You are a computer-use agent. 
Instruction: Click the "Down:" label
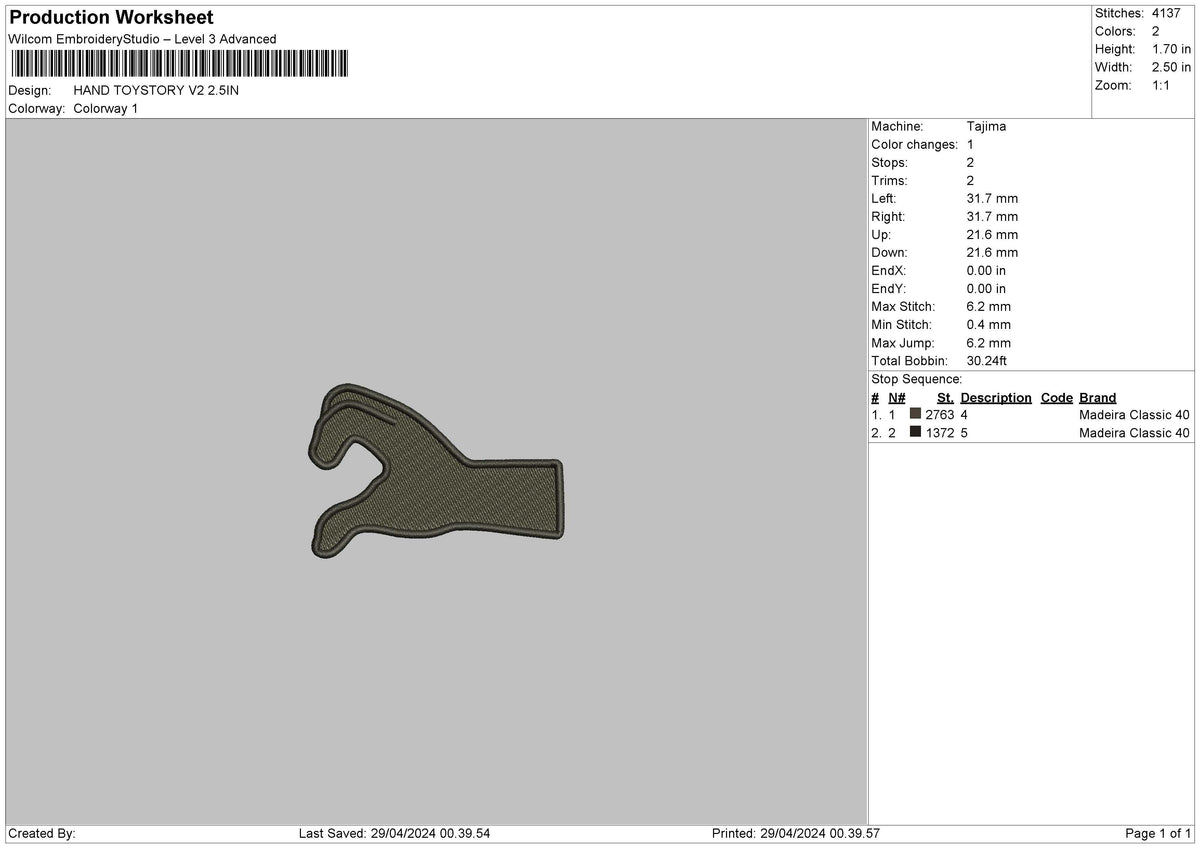[889, 252]
